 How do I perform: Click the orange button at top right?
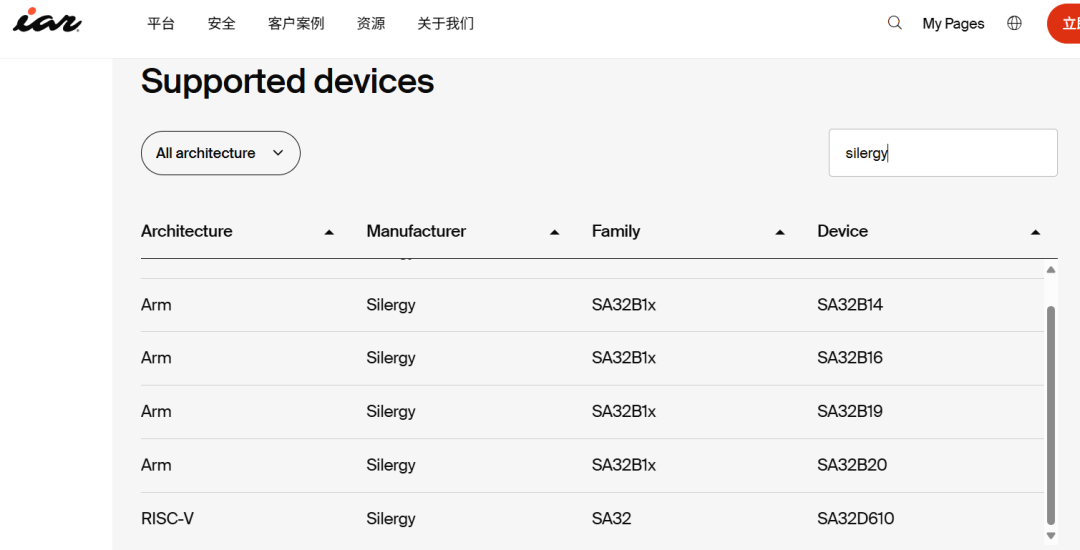click(1063, 23)
